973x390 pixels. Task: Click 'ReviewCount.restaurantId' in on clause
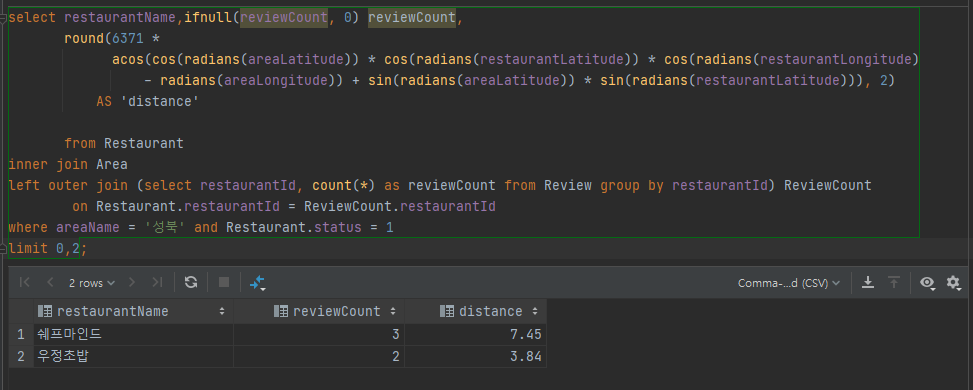click(x=400, y=206)
